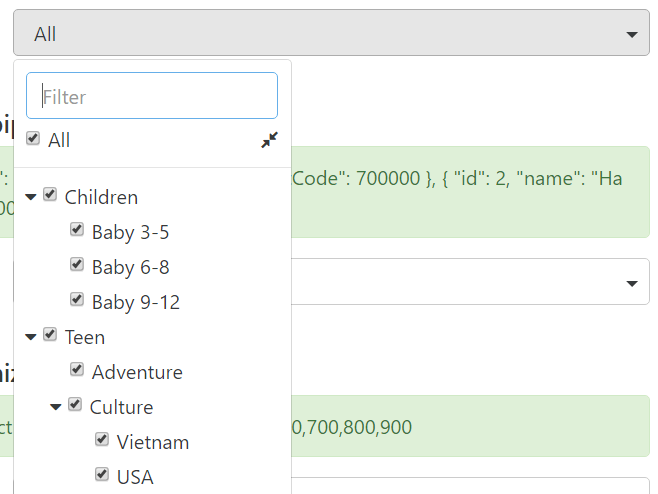Screen dimensions: 658x494
Task: Toggle the Baby 6-8 checkbox
Action: (77, 266)
